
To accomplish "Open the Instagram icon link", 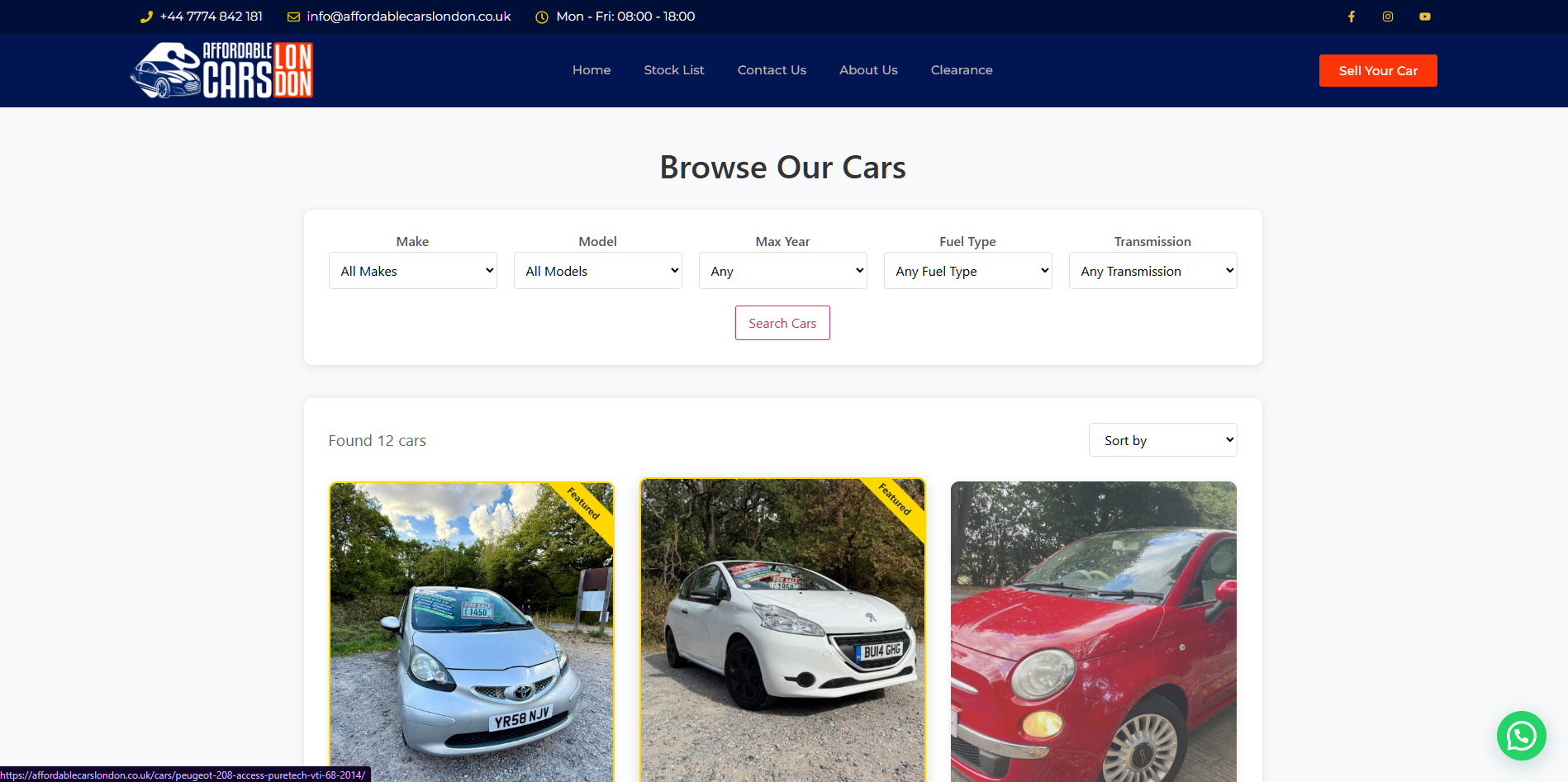I will pos(1388,17).
